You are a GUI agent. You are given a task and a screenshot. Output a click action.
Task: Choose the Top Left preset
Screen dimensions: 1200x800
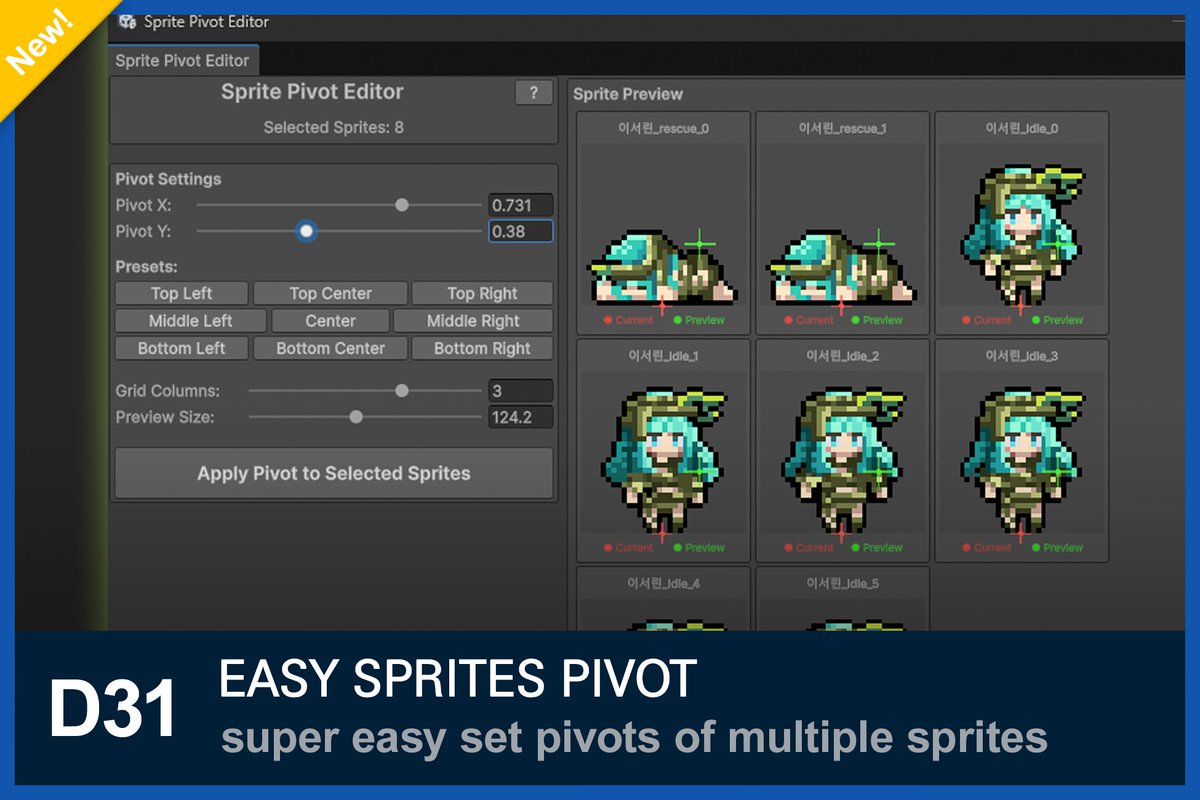[x=181, y=293]
